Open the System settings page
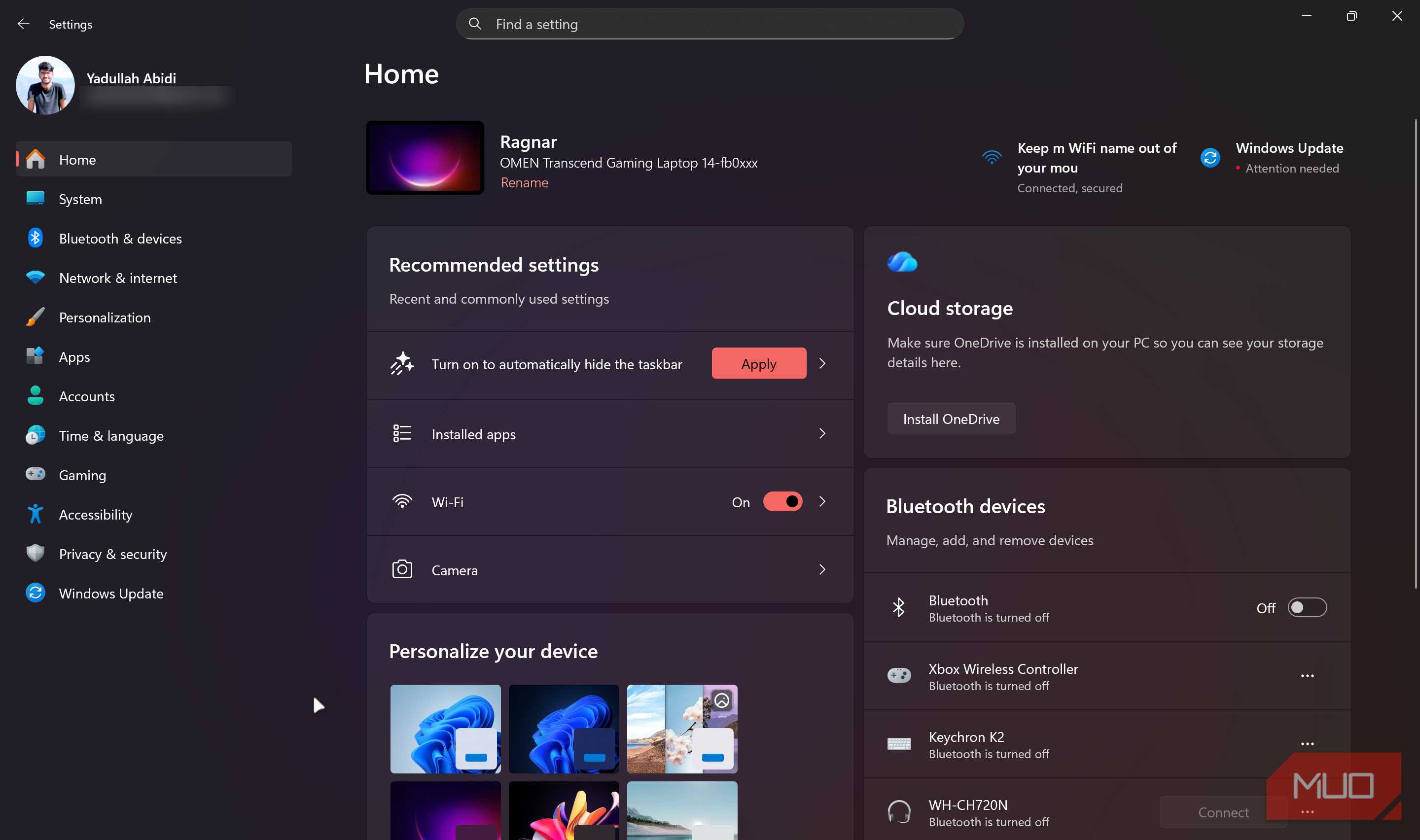 click(x=153, y=199)
